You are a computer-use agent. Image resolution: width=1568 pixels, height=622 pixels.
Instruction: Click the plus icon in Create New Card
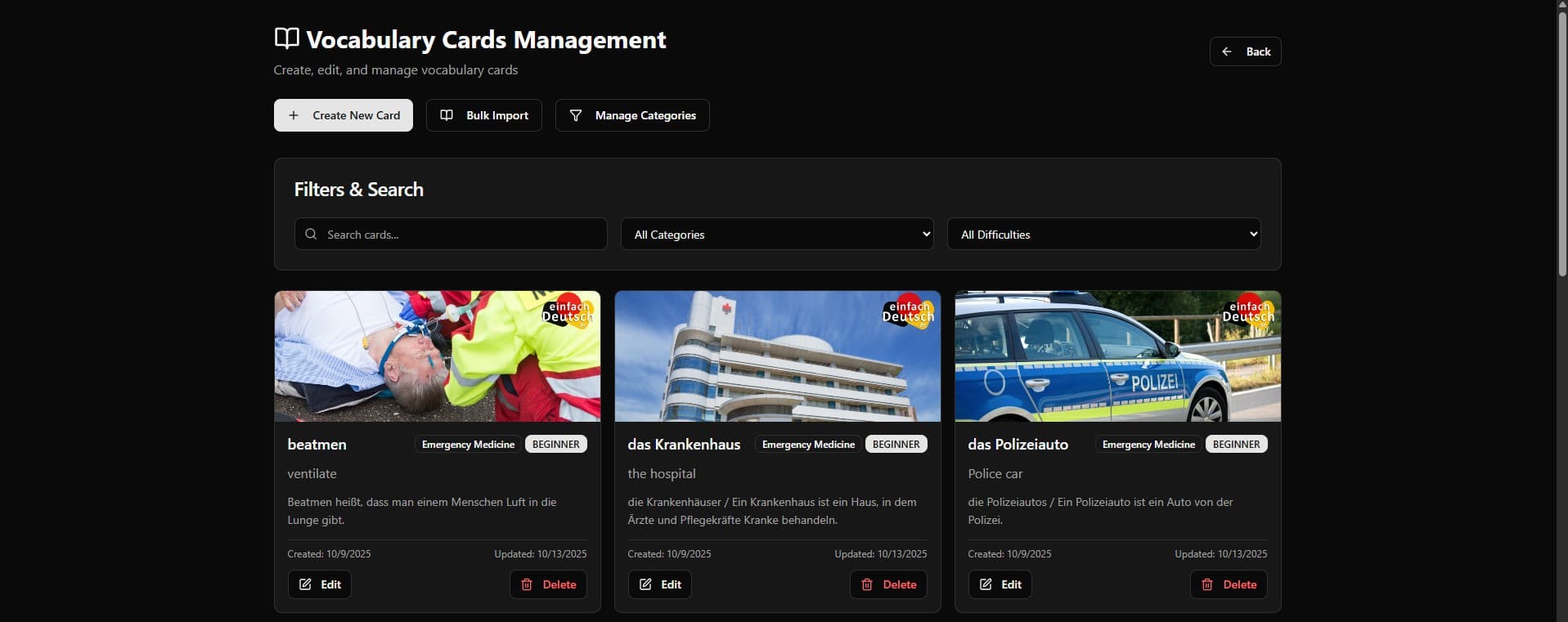294,115
